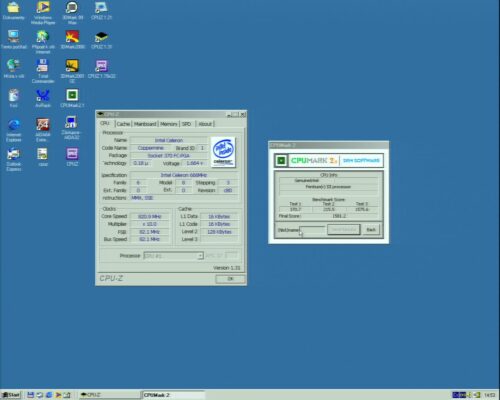500x400 pixels.
Task: Click the Final Score value in CPUMark
Action: click(x=339, y=216)
